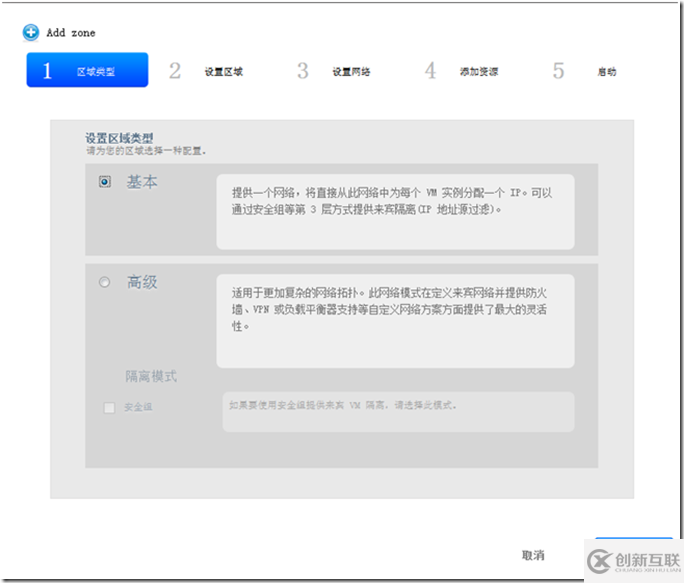Screen dimensions: 684x583
Task: Click the 设置区域类型 heading
Action: pyautogui.click(x=119, y=138)
